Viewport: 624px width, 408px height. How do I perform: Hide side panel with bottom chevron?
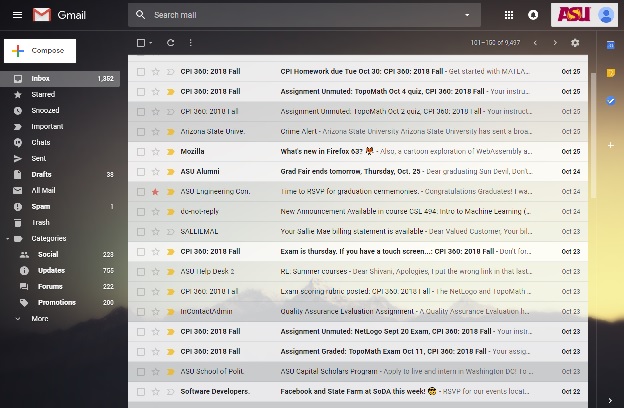pyautogui.click(x=610, y=400)
